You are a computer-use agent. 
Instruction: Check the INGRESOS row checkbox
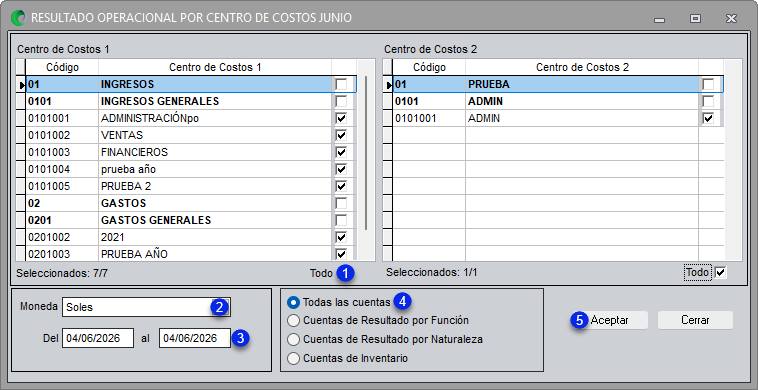(x=341, y=85)
